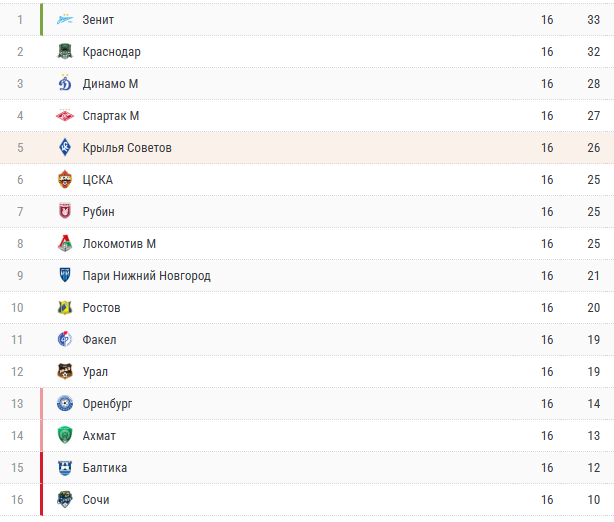Viewport: 614px width, 522px height.
Task: Click the Rostov club crest
Action: click(x=65, y=308)
